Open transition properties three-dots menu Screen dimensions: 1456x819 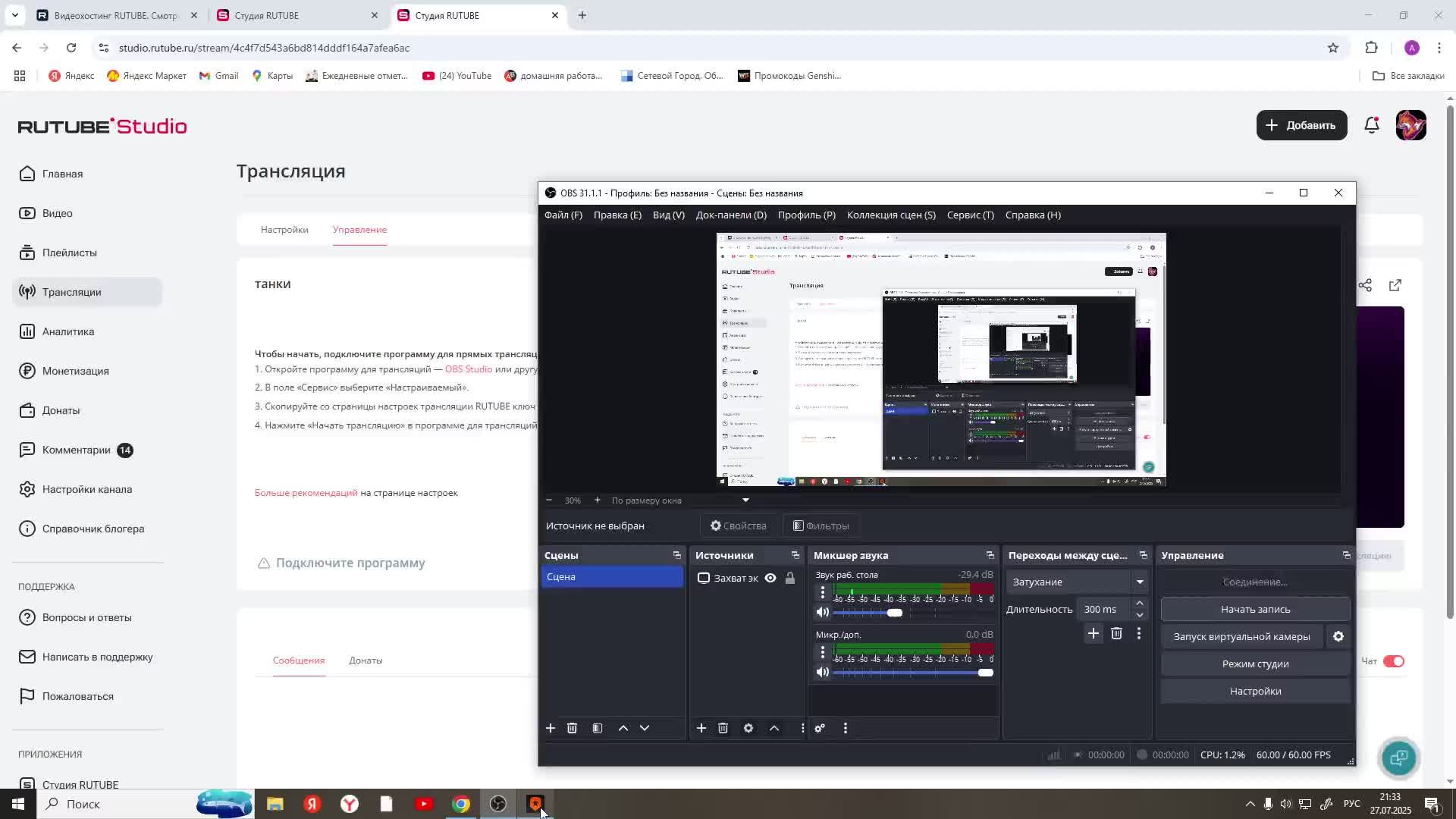coord(1139,633)
